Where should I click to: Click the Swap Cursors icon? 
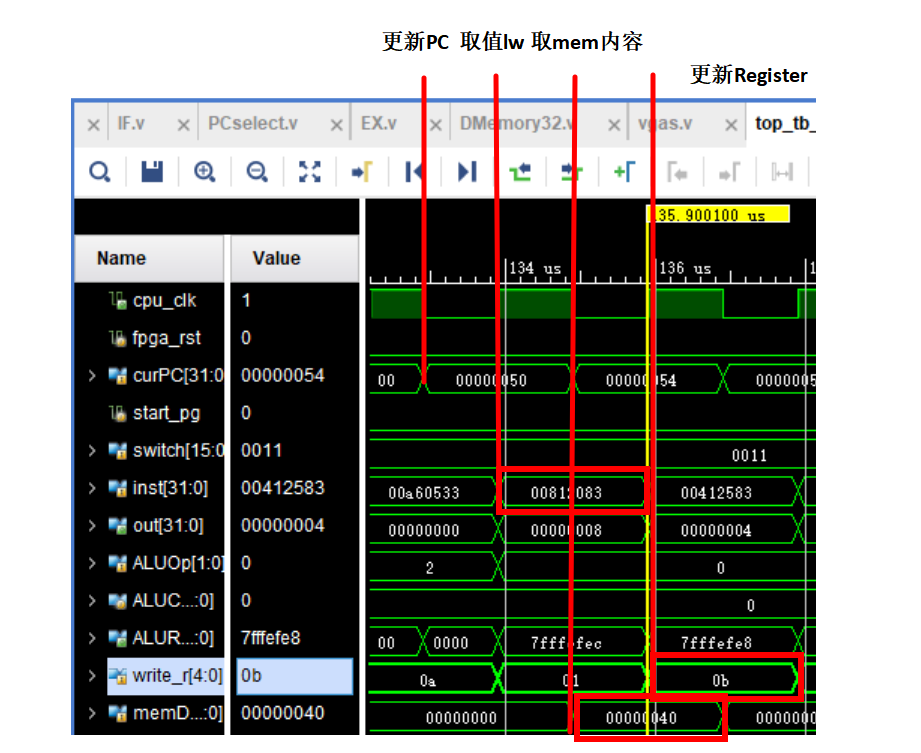coord(782,173)
